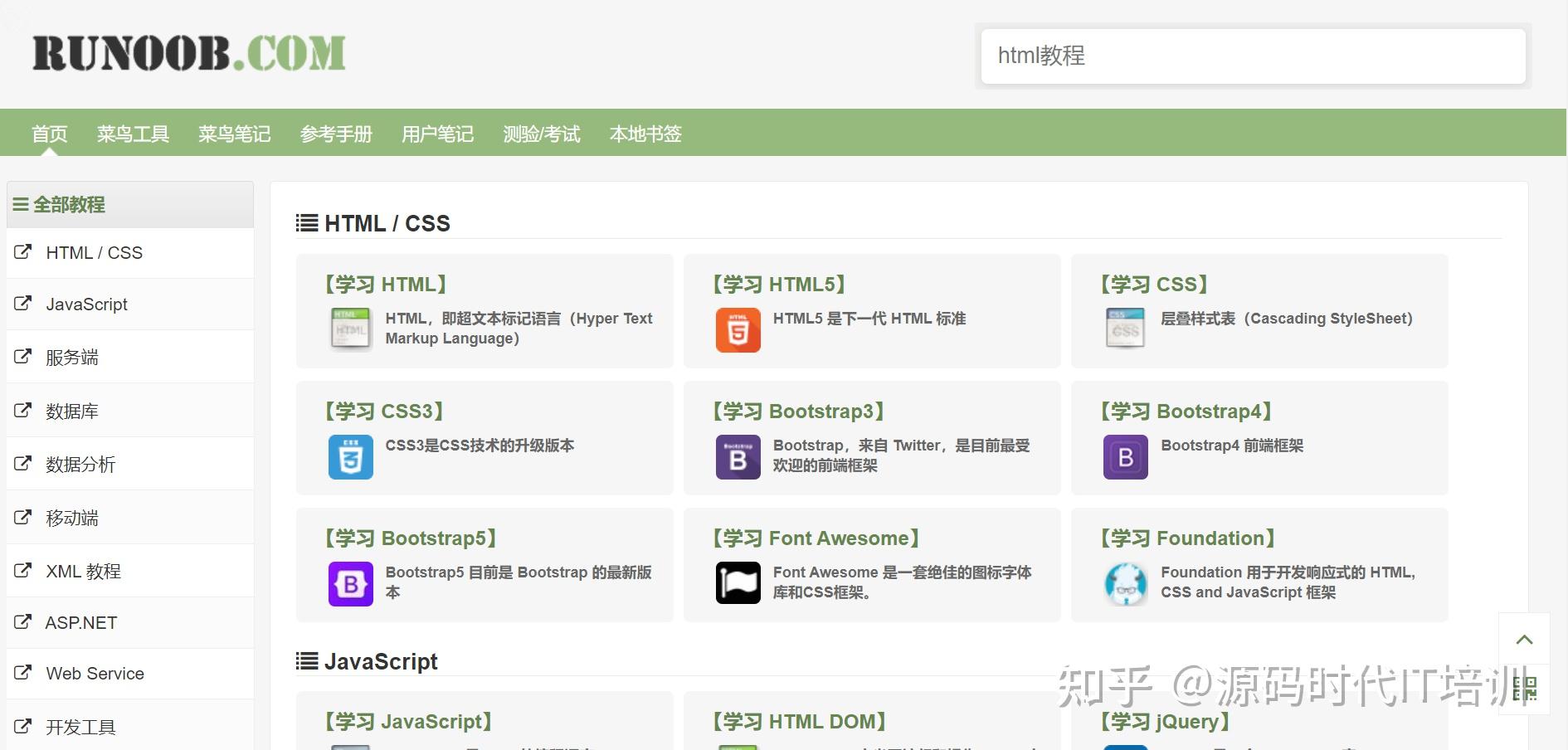Open the 【学习 Foundation】 link

click(1187, 538)
